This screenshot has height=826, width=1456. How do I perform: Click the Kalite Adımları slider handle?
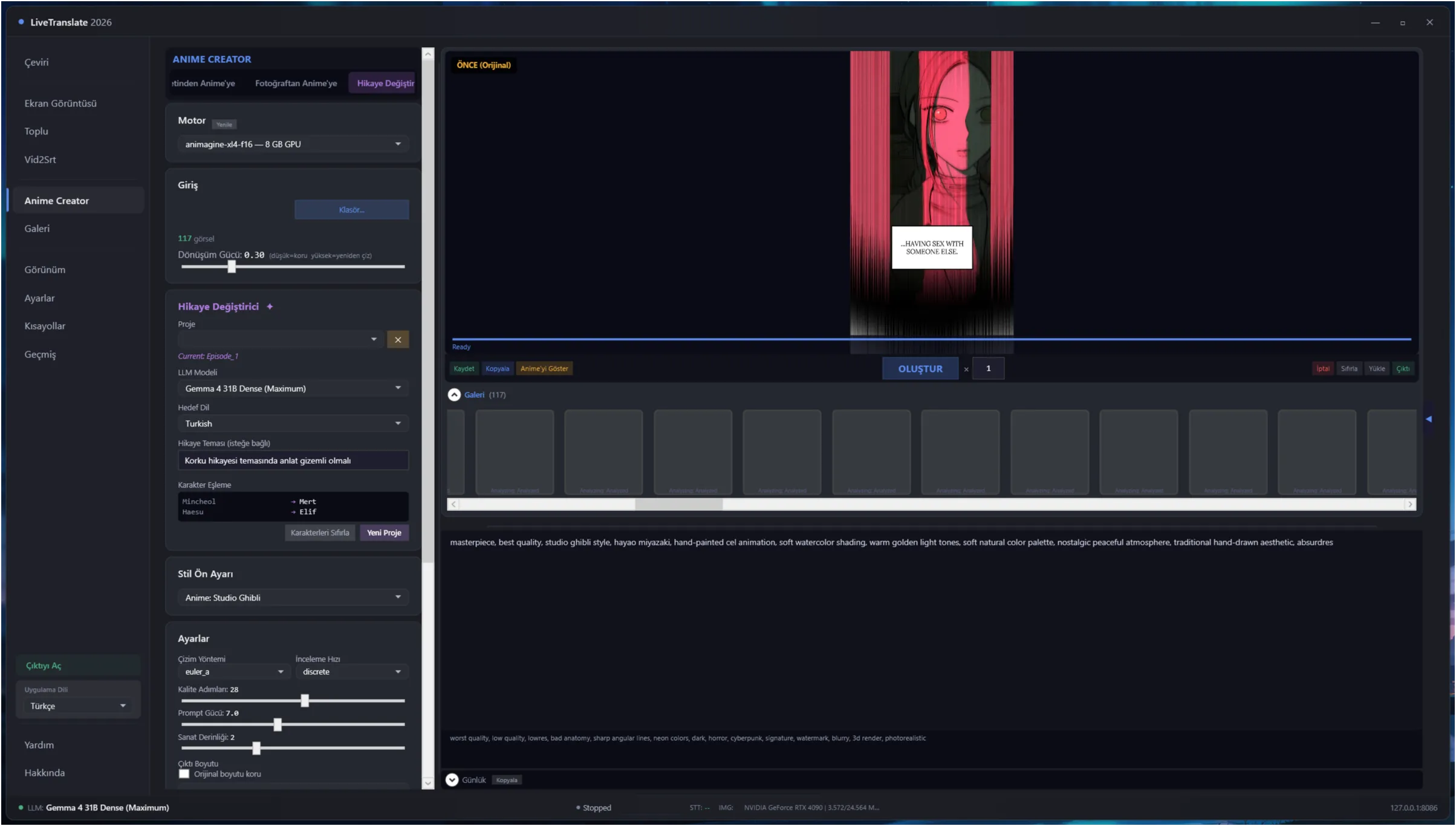(305, 701)
